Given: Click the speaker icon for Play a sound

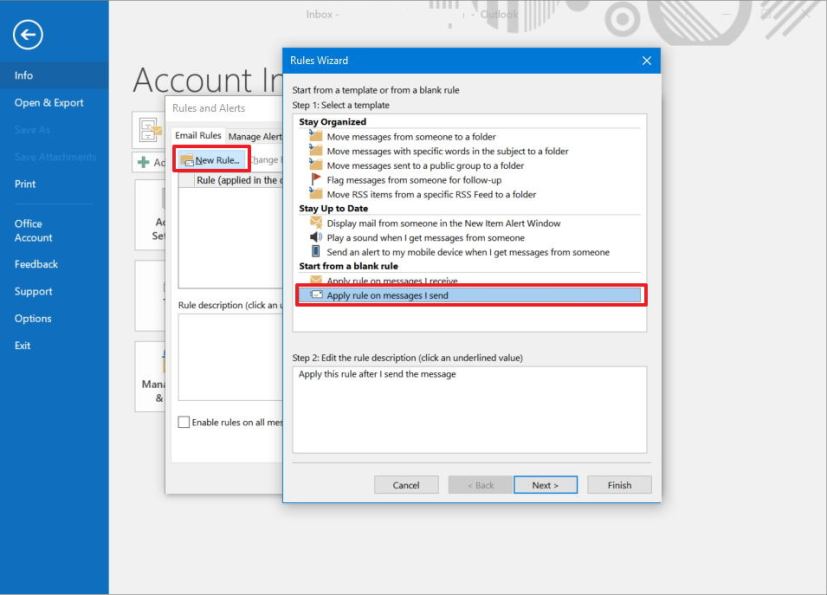Looking at the screenshot, I should pyautogui.click(x=316, y=236).
